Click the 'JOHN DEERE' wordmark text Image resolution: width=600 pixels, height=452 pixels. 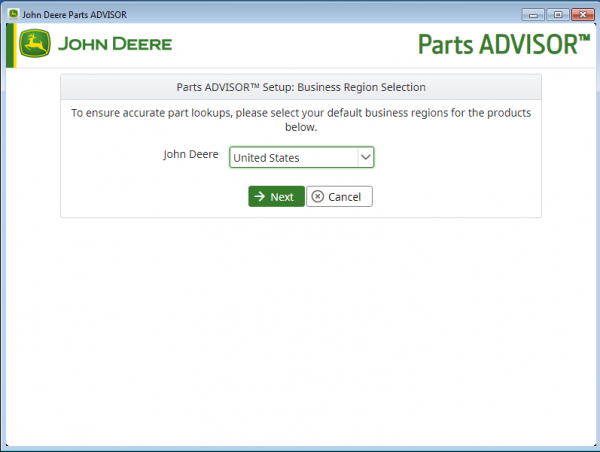[x=115, y=44]
